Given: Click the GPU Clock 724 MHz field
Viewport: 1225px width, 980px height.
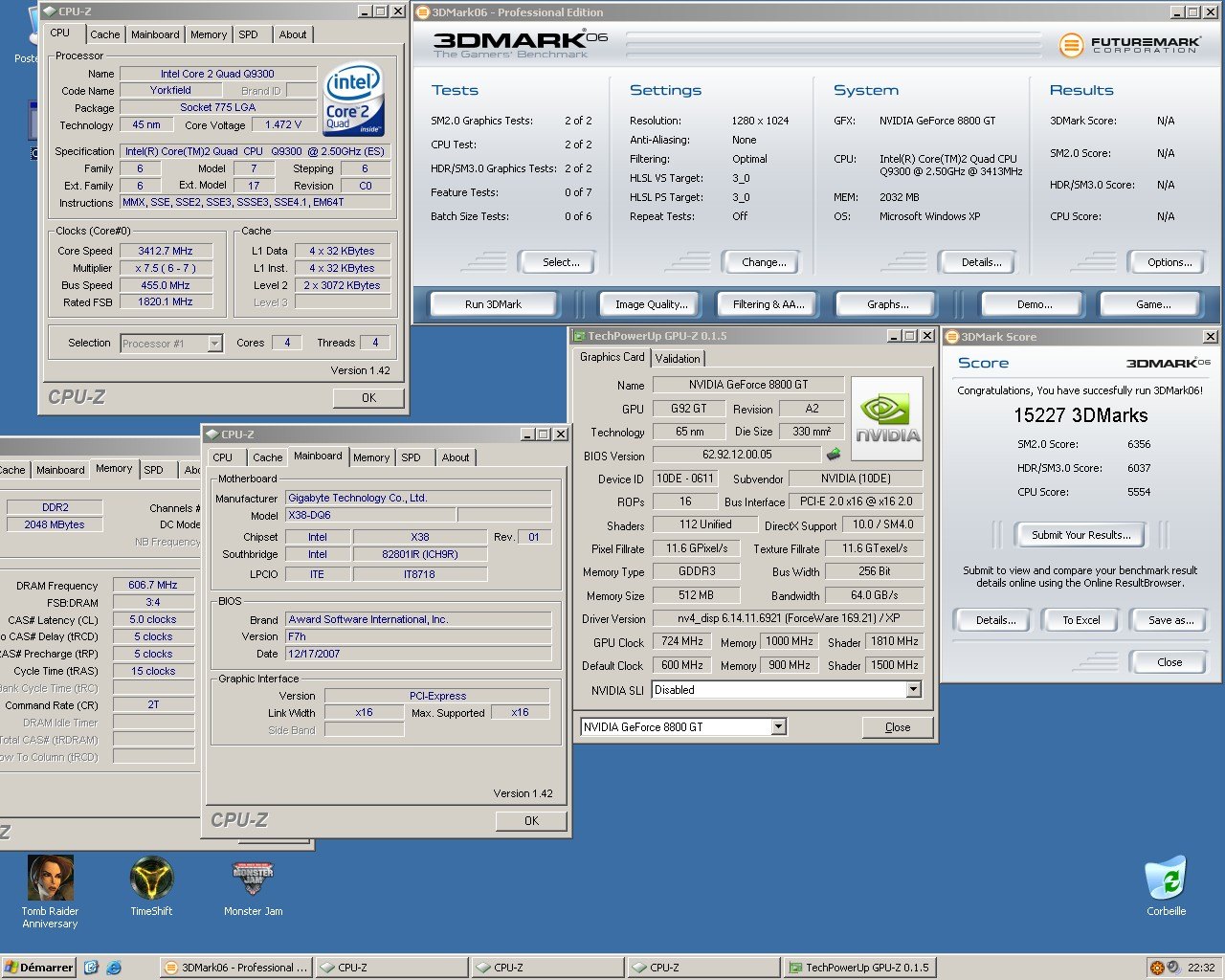Looking at the screenshot, I should [682, 641].
